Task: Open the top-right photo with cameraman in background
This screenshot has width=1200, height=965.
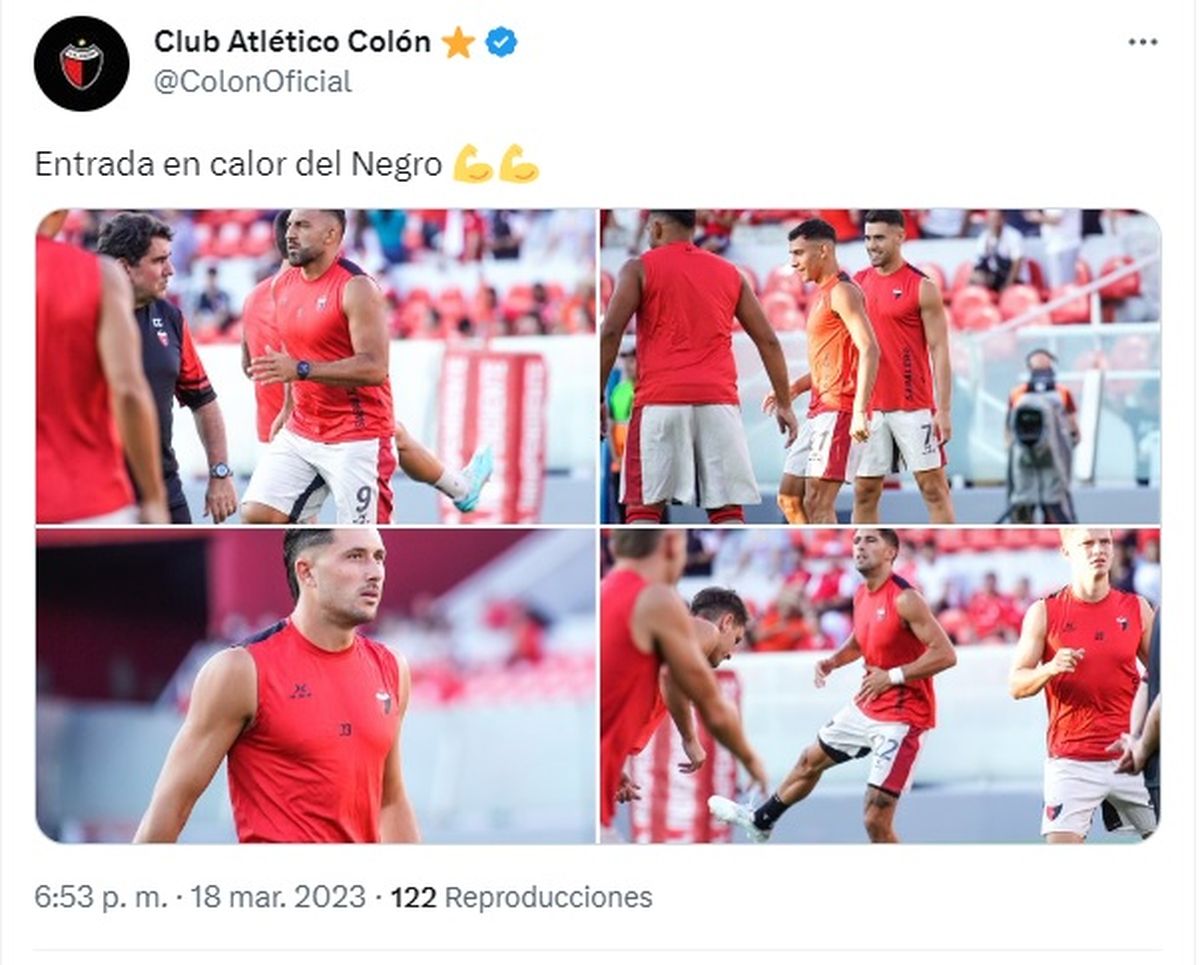Action: (x=881, y=366)
